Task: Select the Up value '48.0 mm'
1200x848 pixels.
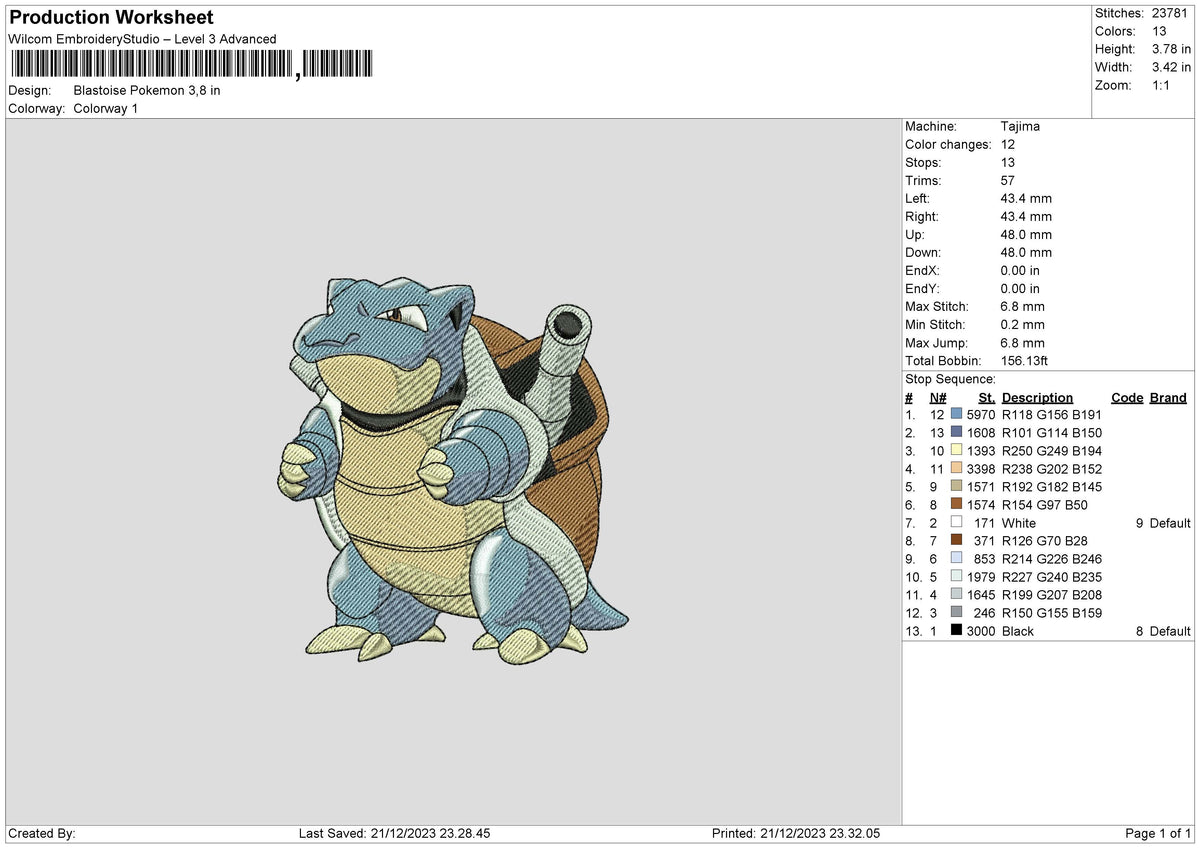Action: (x=1026, y=234)
